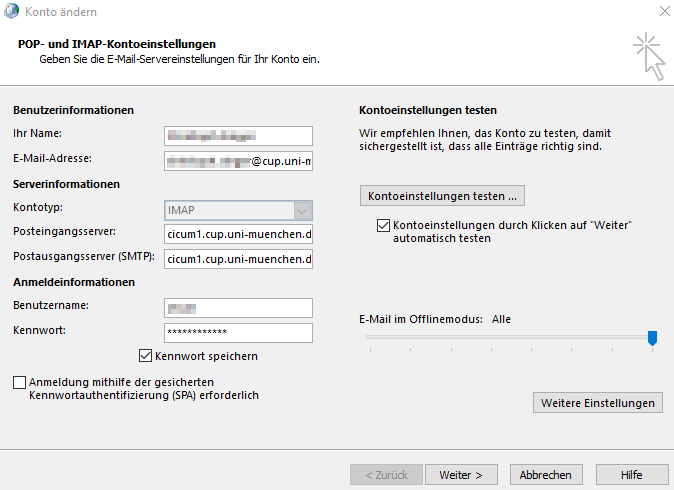Click the Postausgangsserver (SMTP) field
674x490 pixels.
point(238,259)
